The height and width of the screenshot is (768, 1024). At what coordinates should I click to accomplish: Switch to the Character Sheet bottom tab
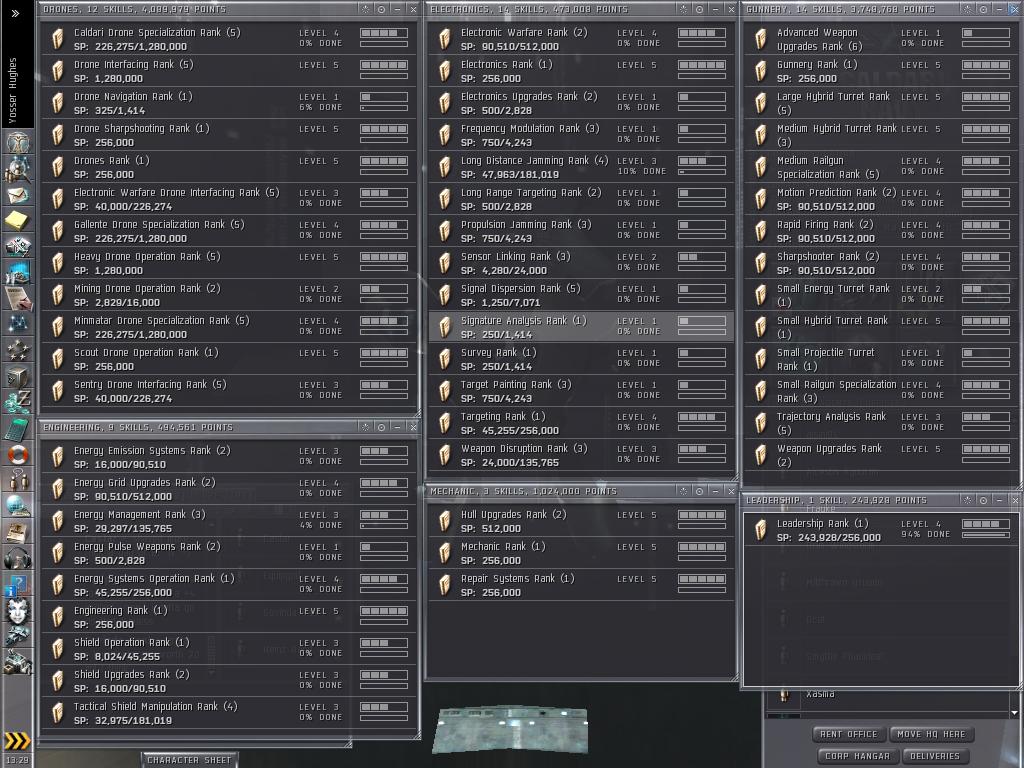[x=189, y=760]
